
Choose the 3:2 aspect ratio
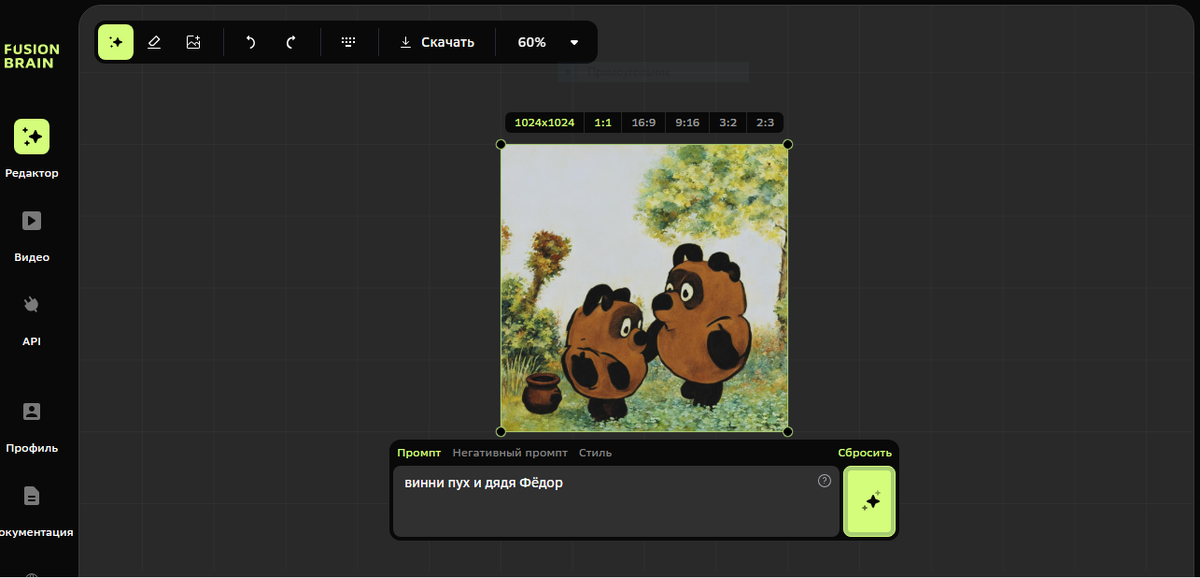[728, 123]
